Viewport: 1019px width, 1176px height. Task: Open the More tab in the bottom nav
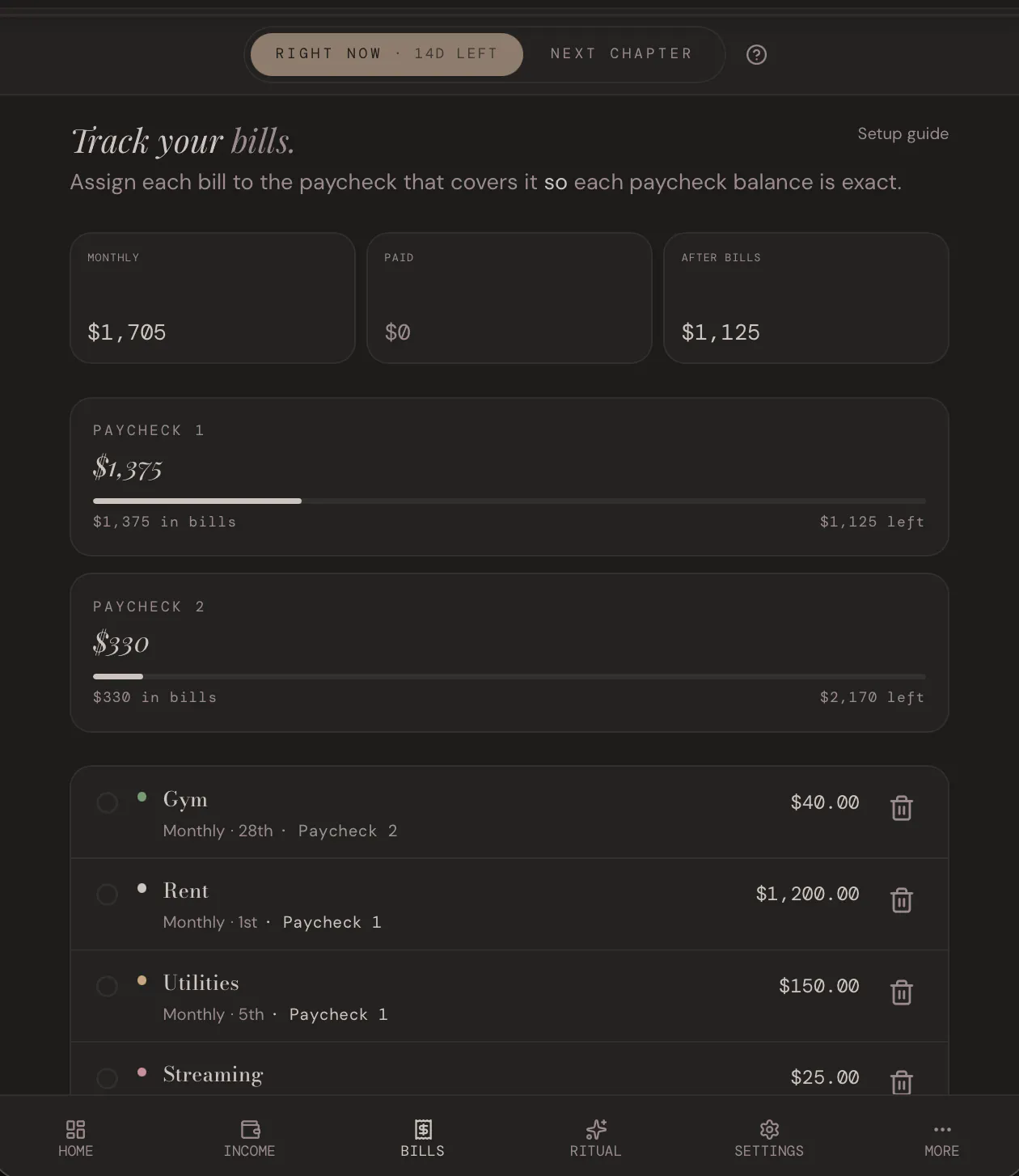(942, 1138)
